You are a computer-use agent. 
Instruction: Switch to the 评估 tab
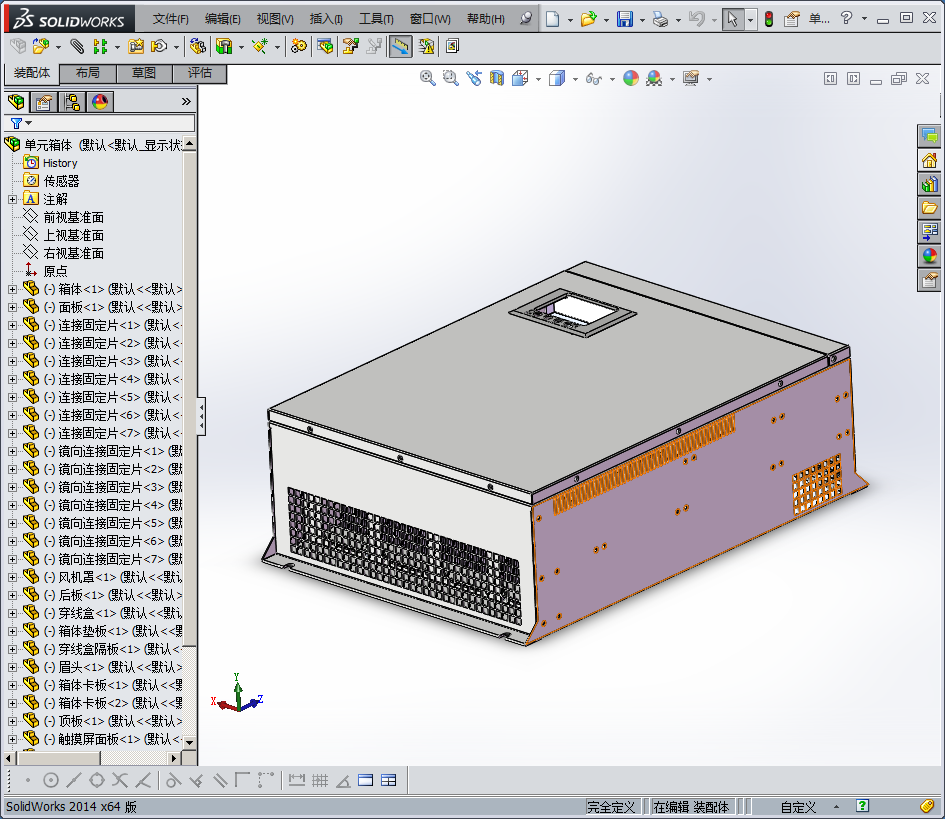199,73
